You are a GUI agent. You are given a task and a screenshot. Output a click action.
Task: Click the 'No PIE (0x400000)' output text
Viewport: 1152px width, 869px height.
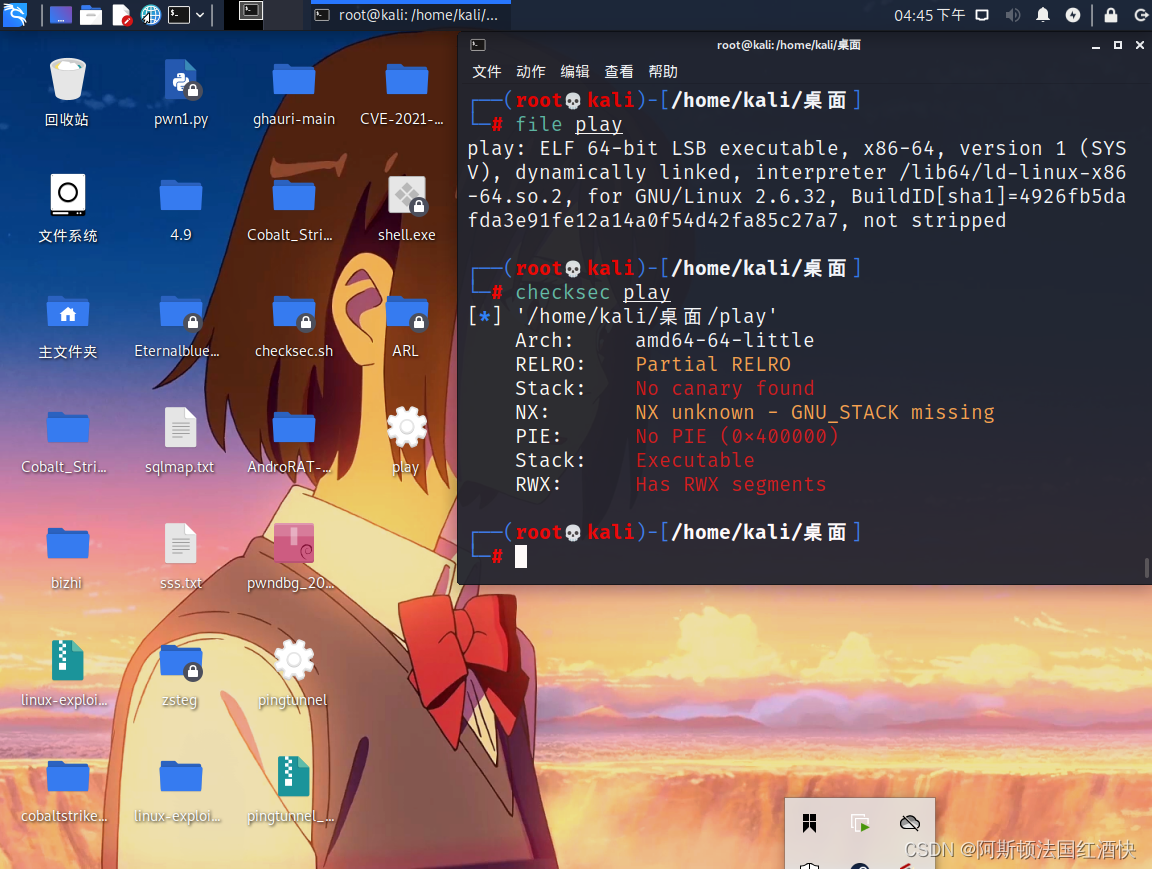pyautogui.click(x=738, y=436)
